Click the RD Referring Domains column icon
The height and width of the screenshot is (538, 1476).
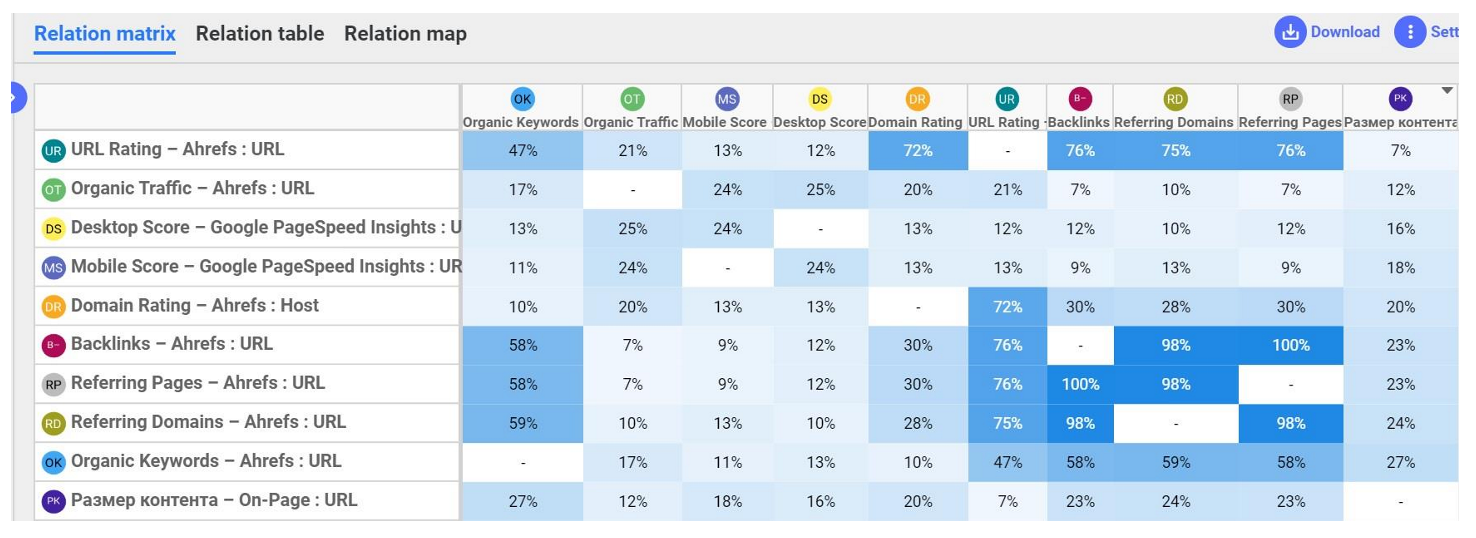coord(1175,99)
